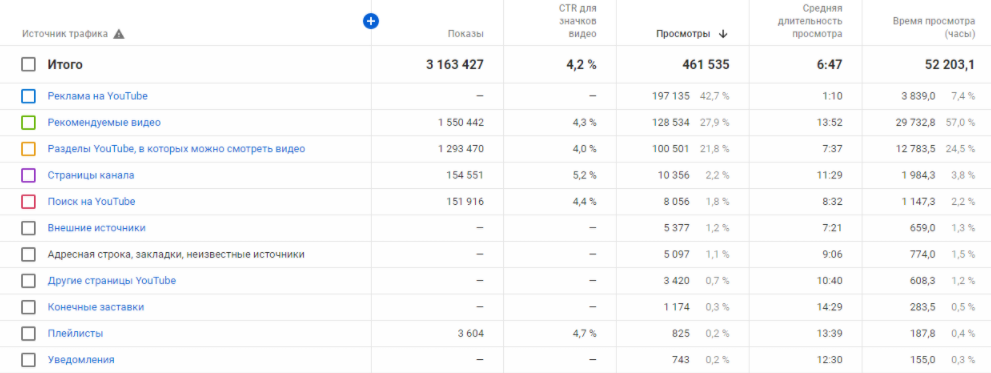Open the Внешние источники link
Viewport: 991px width, 373px height.
[x=97, y=228]
